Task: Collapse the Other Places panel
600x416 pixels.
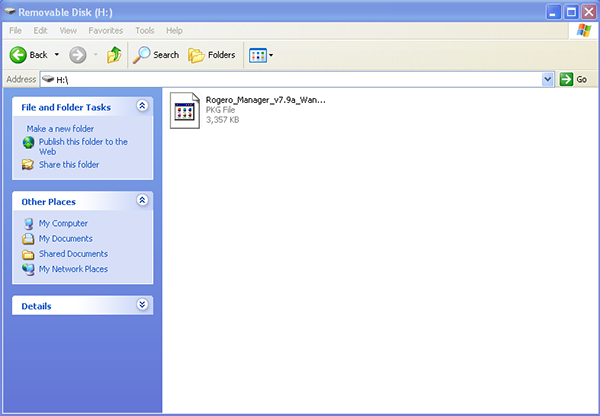Action: [x=142, y=200]
